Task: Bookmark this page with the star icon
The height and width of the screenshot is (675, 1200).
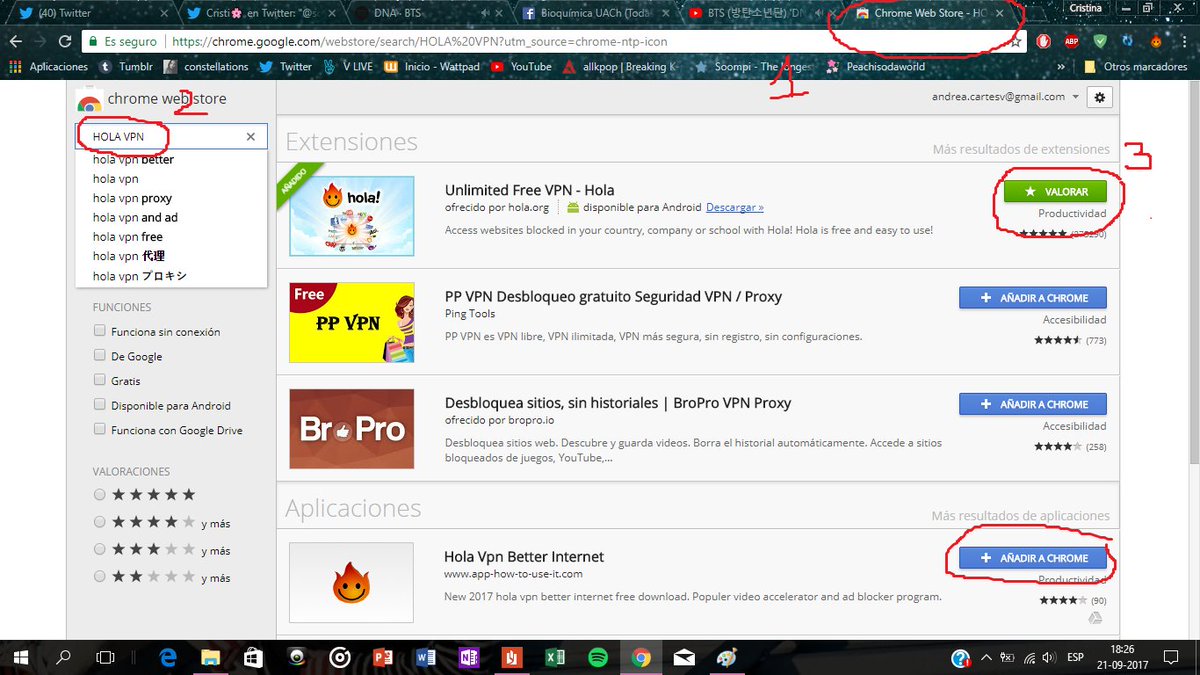Action: point(1015,42)
